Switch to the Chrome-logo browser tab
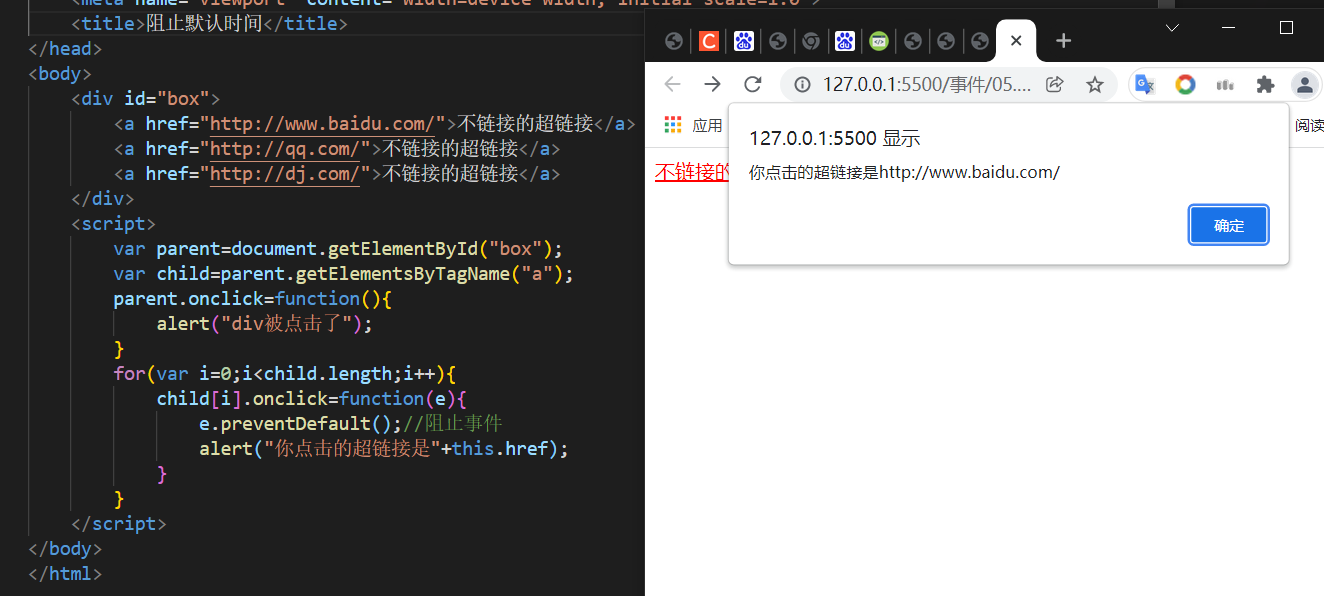Screen dimensions: 1324x596 [811, 41]
